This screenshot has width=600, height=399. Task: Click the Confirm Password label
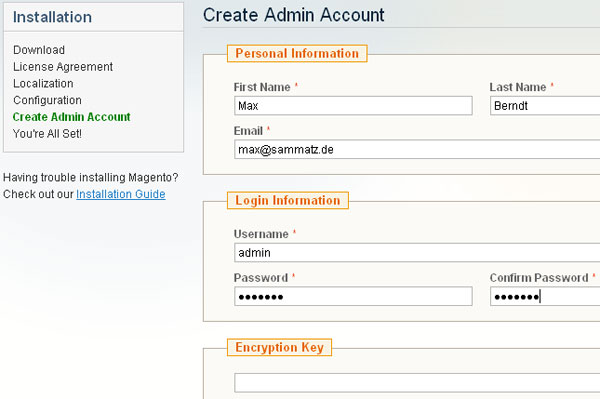[539, 278]
